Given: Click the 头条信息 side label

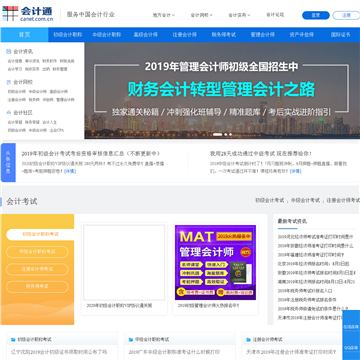Looking at the screenshot, I should click(8, 163).
